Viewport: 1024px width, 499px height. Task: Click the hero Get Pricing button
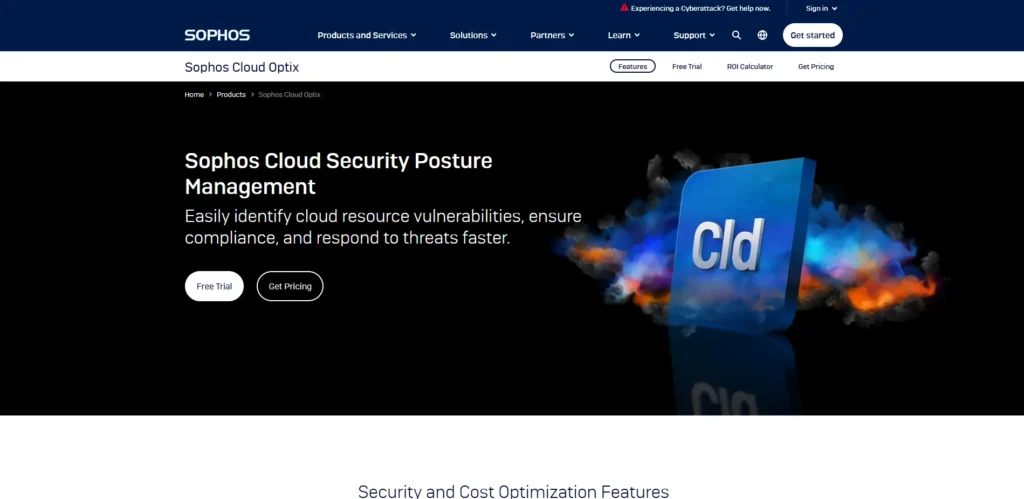pos(290,286)
